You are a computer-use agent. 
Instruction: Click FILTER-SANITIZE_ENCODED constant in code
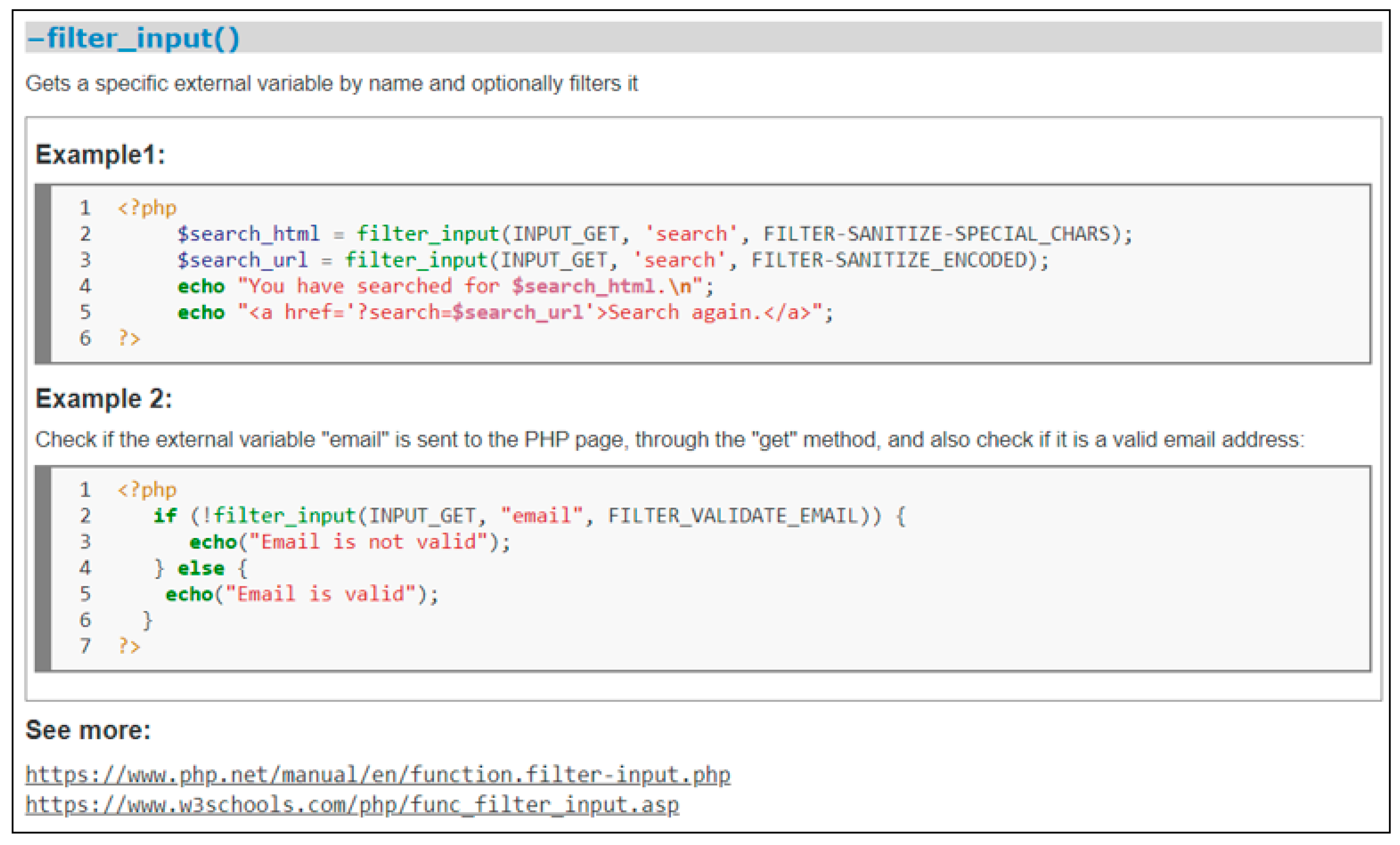(889, 260)
